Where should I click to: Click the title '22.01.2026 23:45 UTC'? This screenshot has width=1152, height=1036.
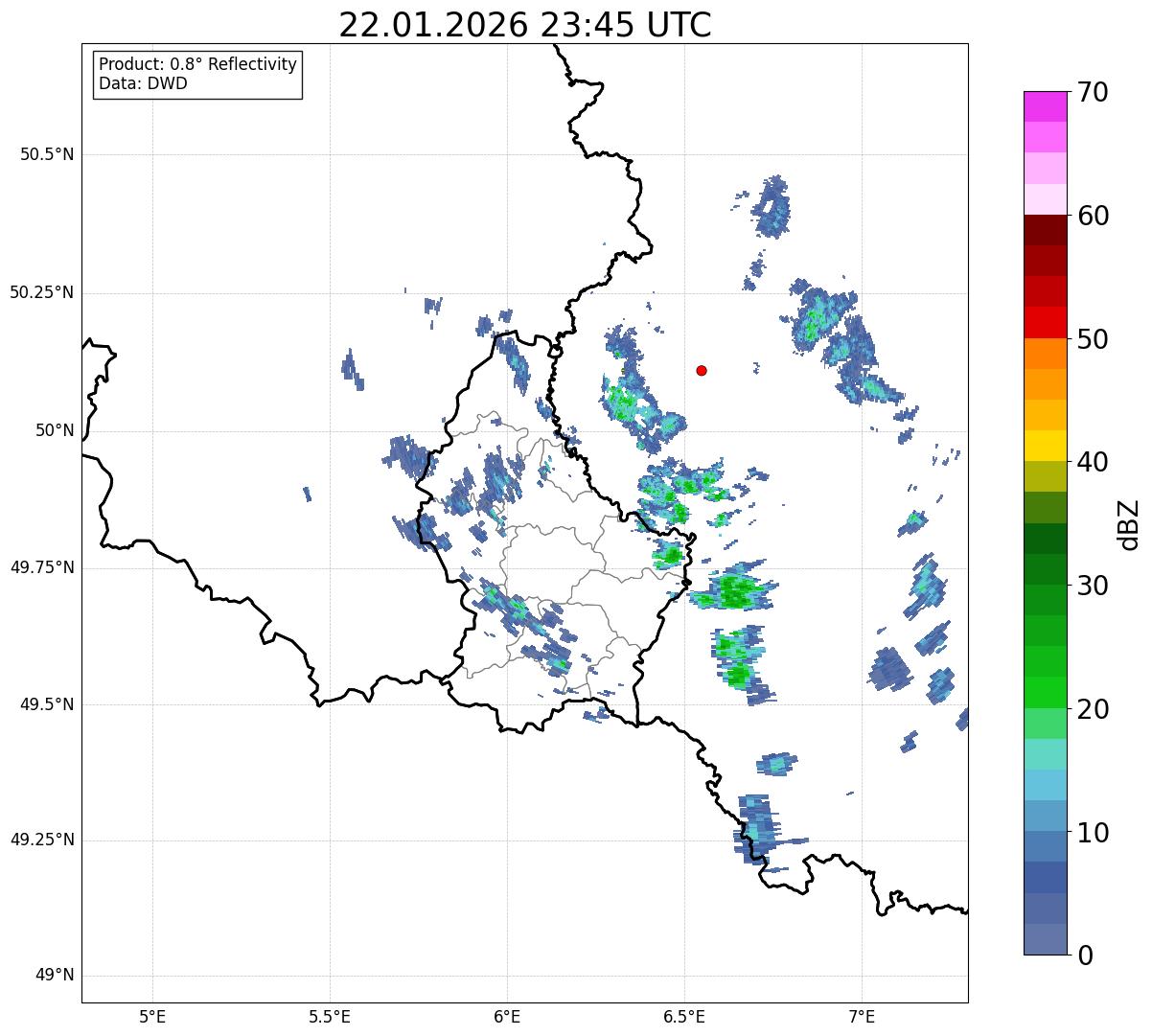(x=525, y=25)
